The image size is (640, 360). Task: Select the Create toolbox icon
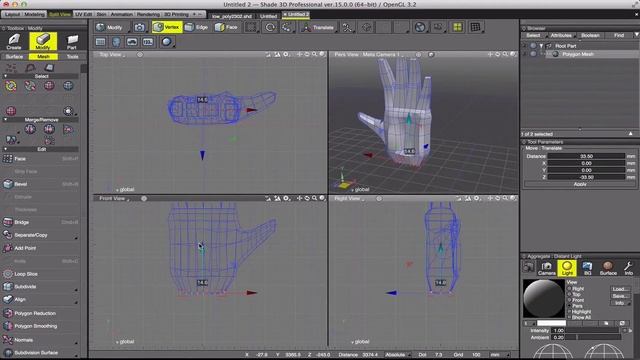click(x=14, y=41)
